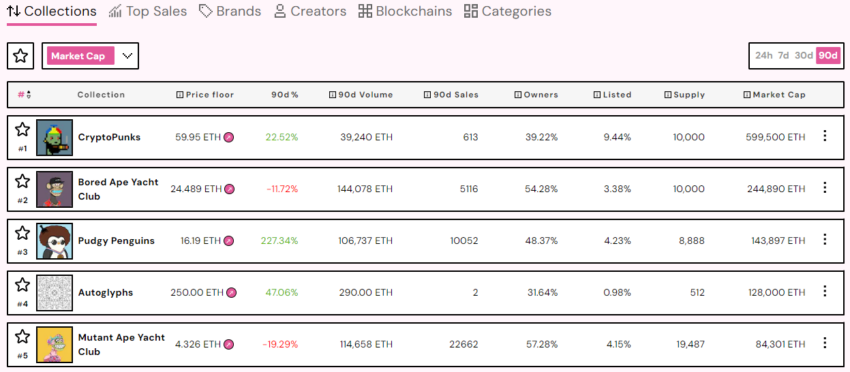Open the Market Cap sort dropdown

tap(90, 56)
